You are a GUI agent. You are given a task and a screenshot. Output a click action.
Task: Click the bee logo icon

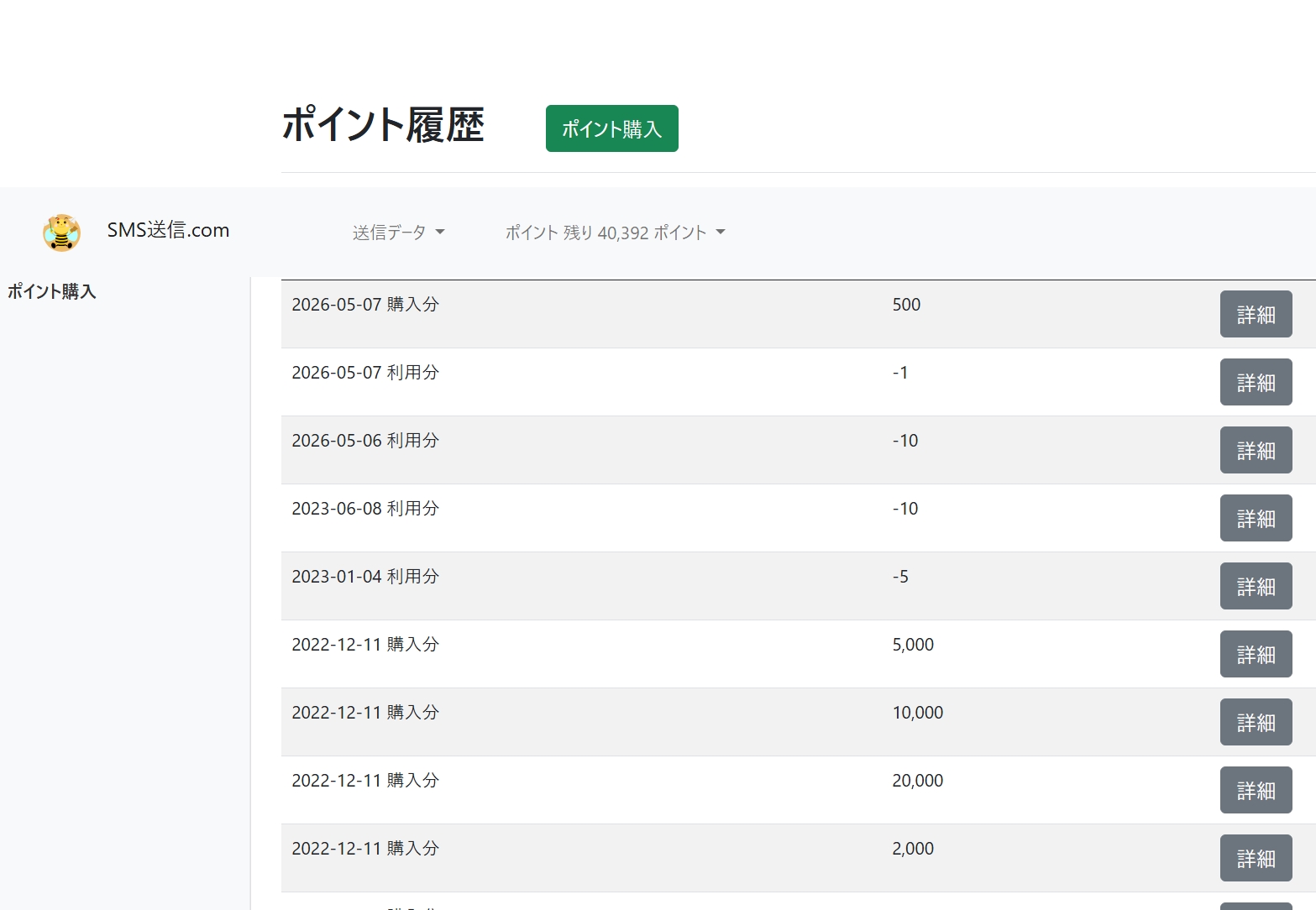click(61, 233)
